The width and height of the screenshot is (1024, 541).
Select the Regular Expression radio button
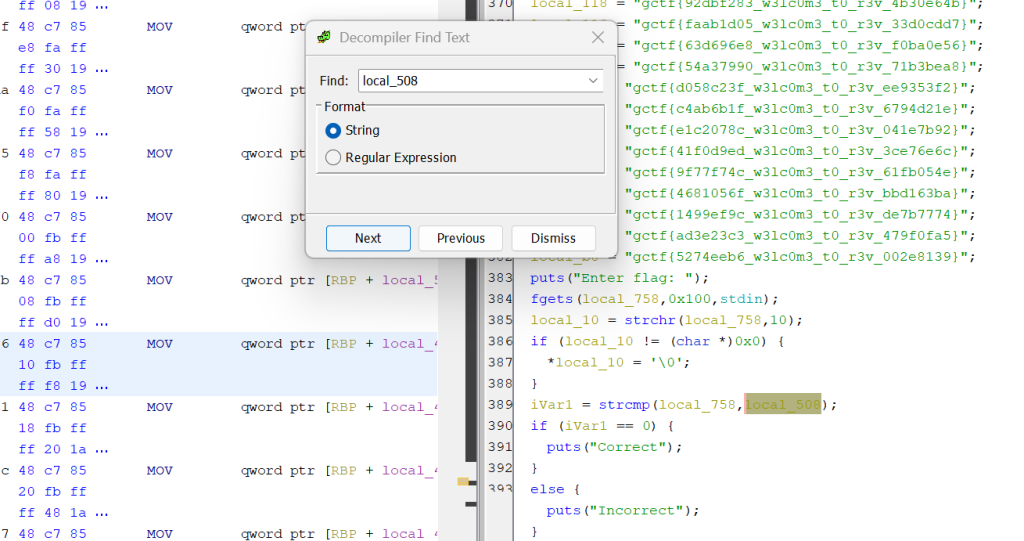[333, 157]
